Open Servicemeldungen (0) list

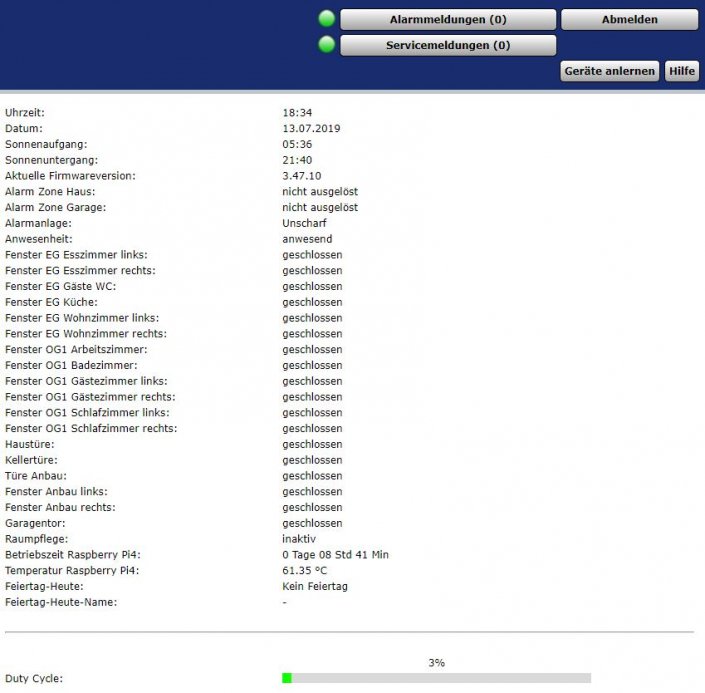(447, 45)
